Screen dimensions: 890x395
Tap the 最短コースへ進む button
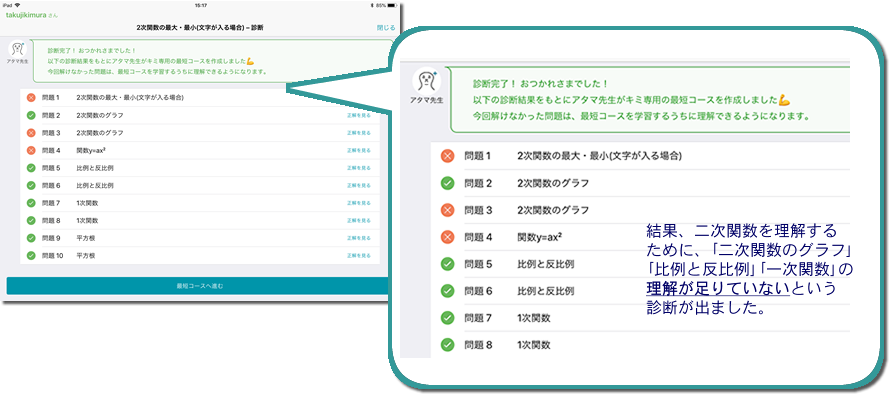click(x=199, y=286)
